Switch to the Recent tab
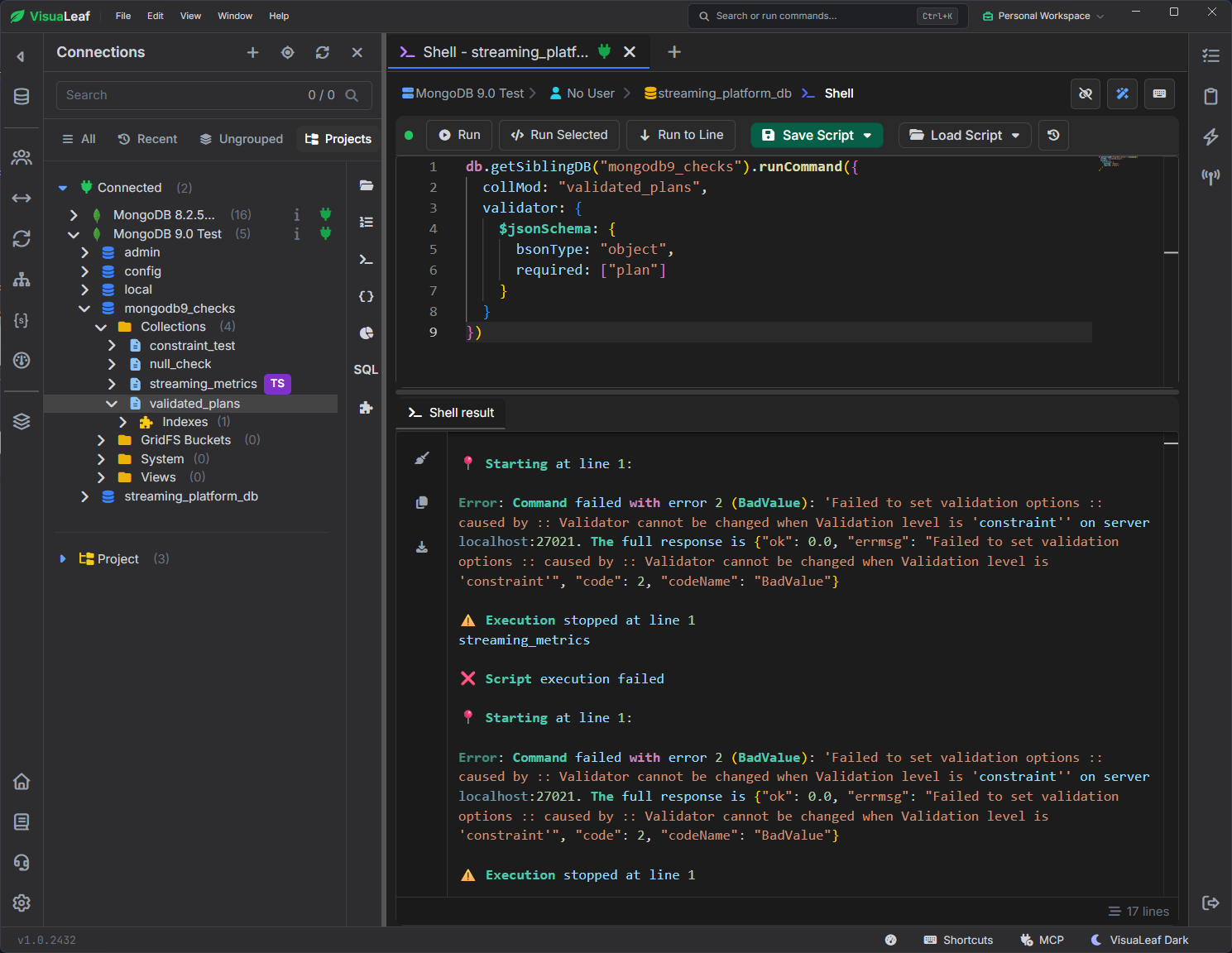 pyautogui.click(x=147, y=139)
